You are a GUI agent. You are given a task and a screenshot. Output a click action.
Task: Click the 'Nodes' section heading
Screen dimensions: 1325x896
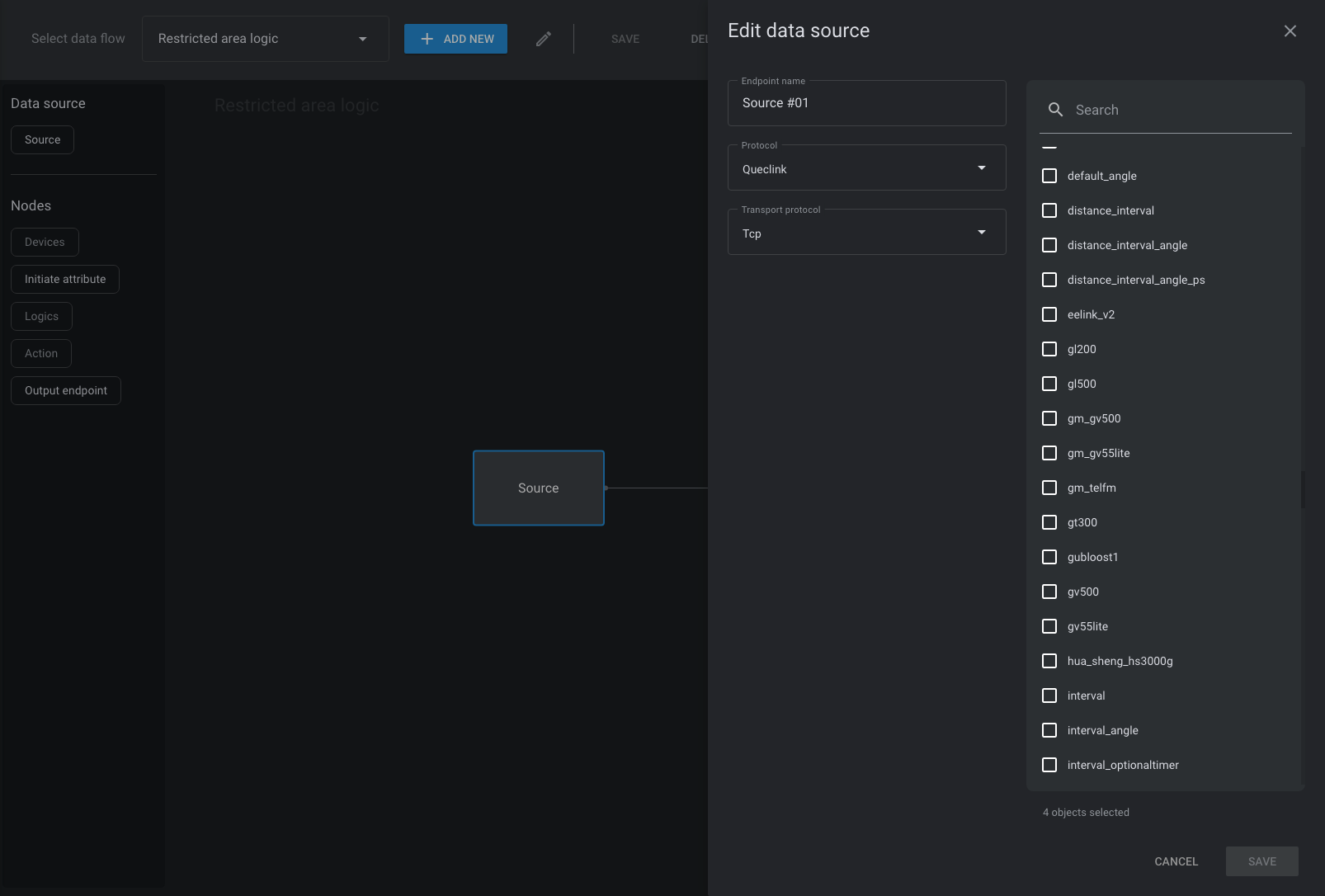(x=31, y=205)
